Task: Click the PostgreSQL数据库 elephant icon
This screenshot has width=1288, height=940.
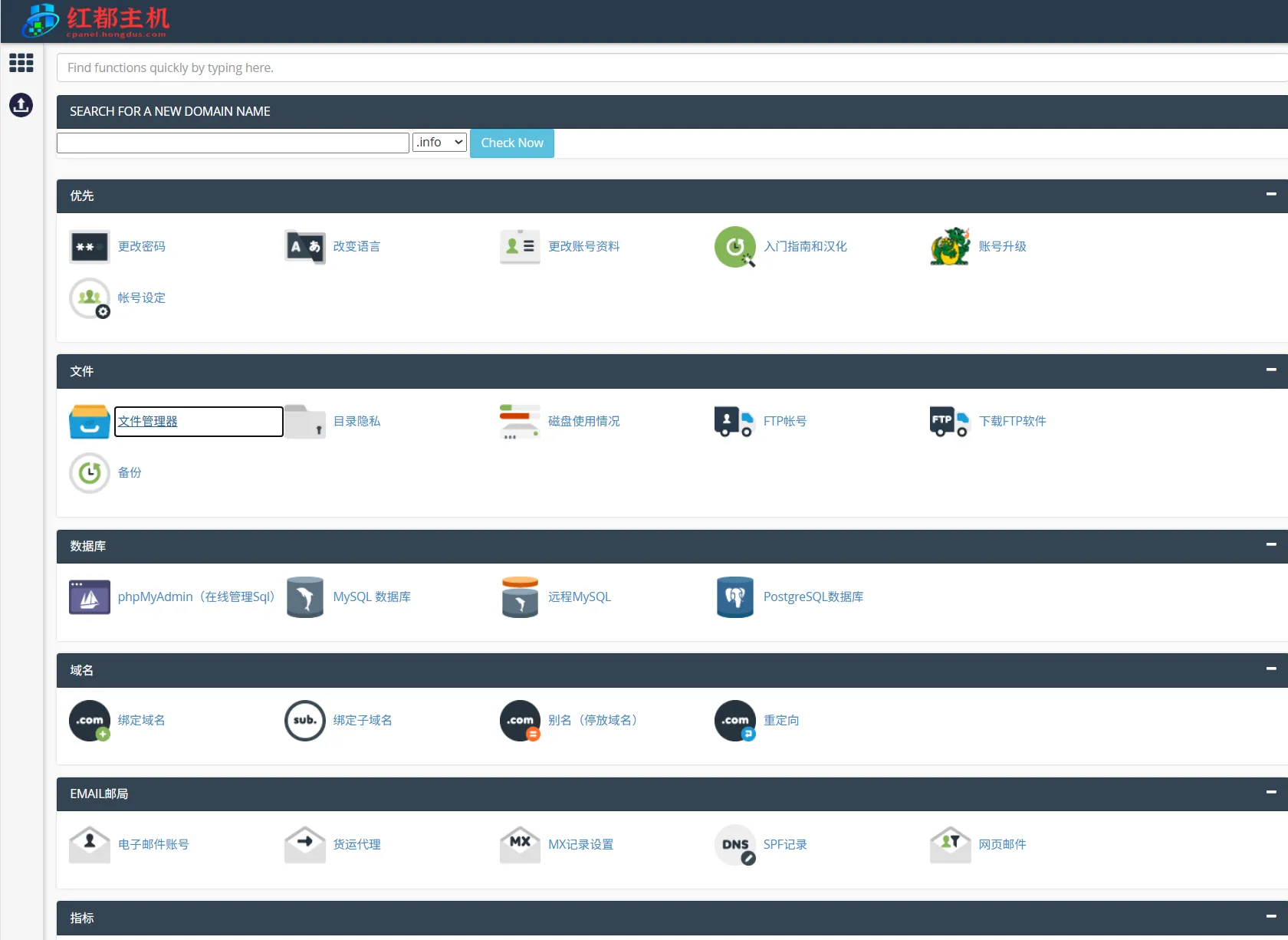Action: pos(734,597)
